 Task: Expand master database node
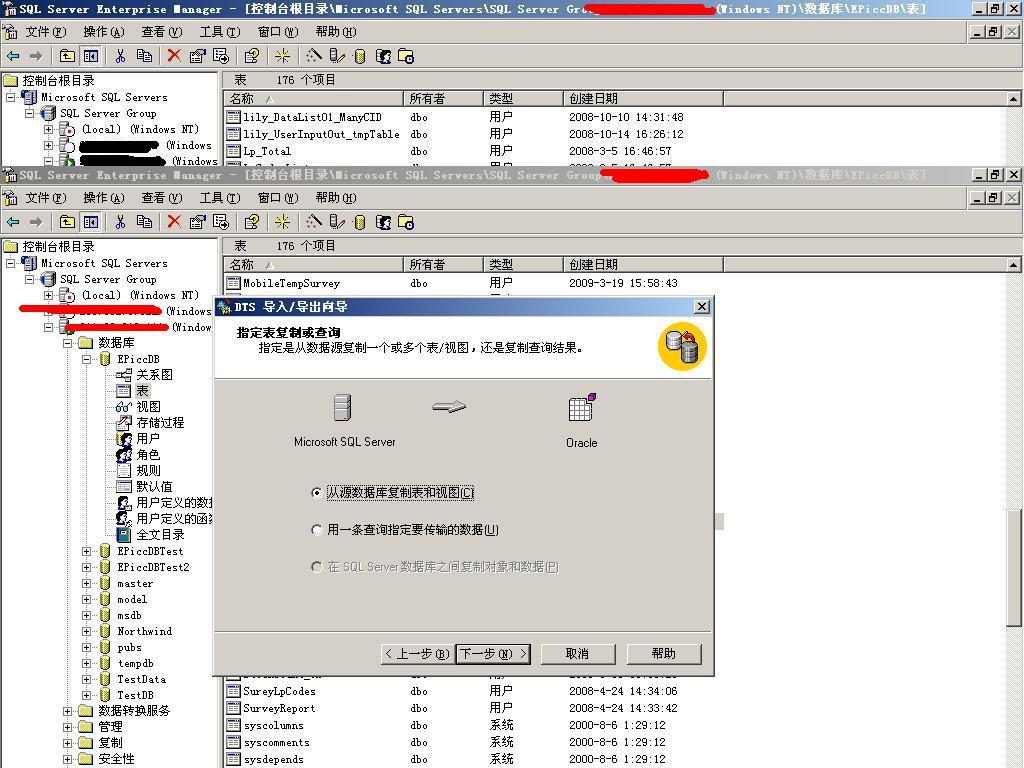point(86,583)
